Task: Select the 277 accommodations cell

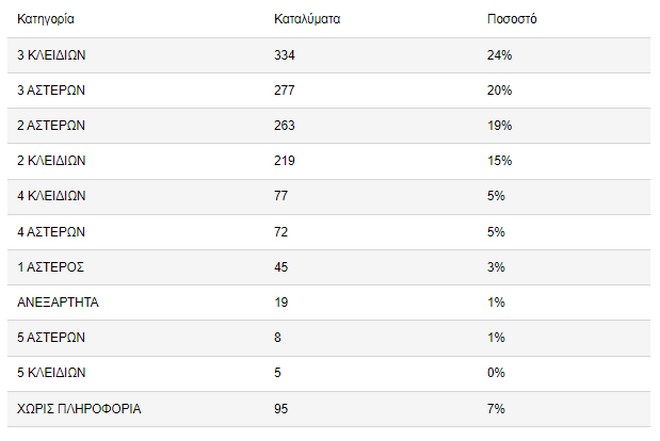Action: pyautogui.click(x=283, y=91)
